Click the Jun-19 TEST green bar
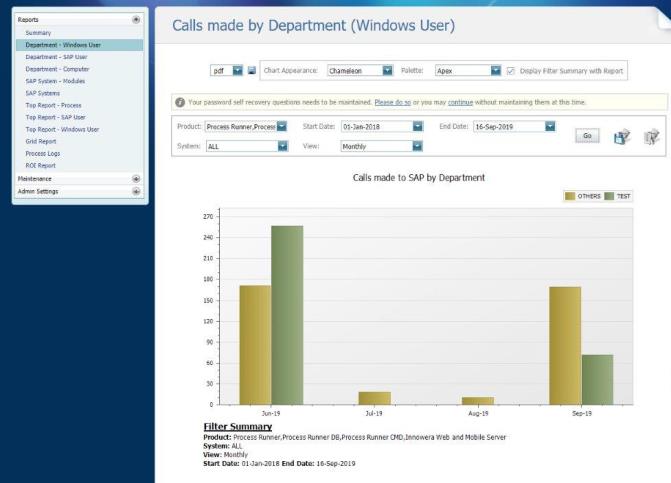 pos(287,315)
